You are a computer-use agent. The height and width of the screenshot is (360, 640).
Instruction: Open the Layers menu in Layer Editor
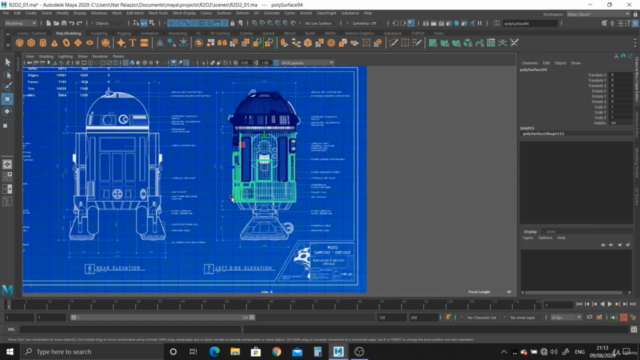(x=528, y=238)
